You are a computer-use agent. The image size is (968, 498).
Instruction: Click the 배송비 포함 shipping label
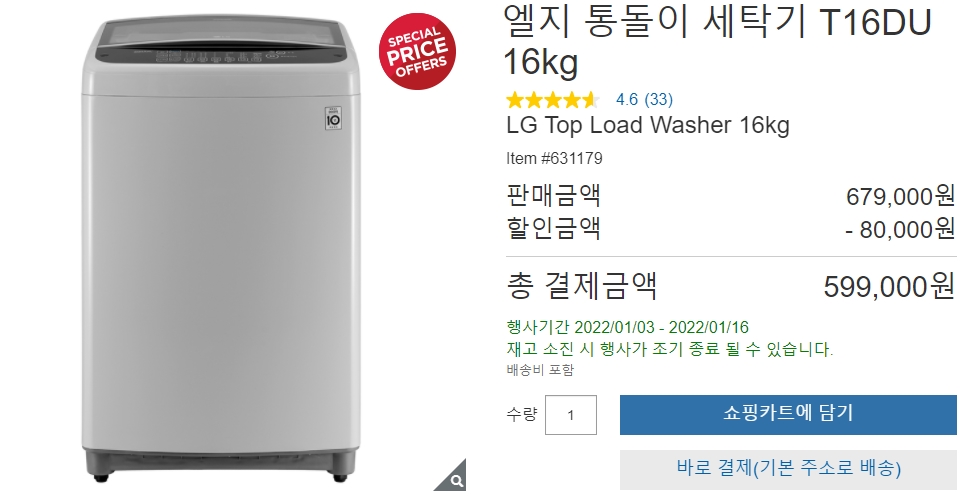(540, 370)
